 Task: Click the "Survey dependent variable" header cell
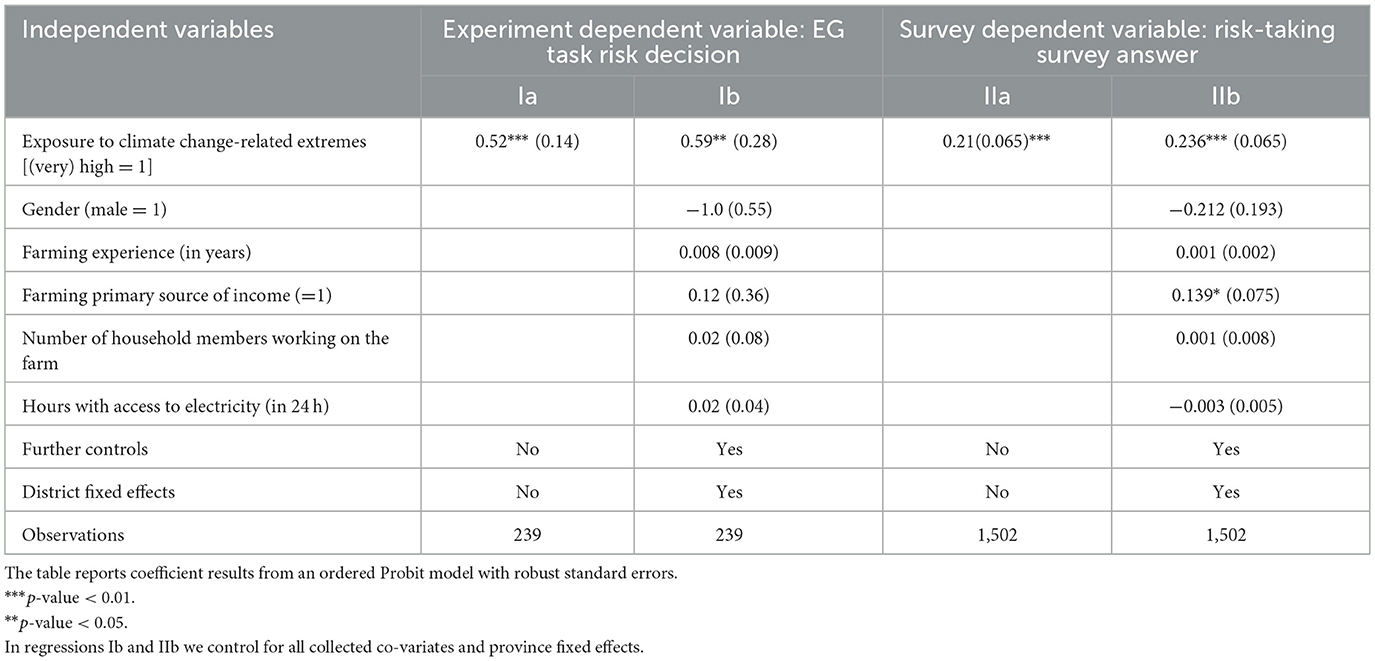[1117, 42]
